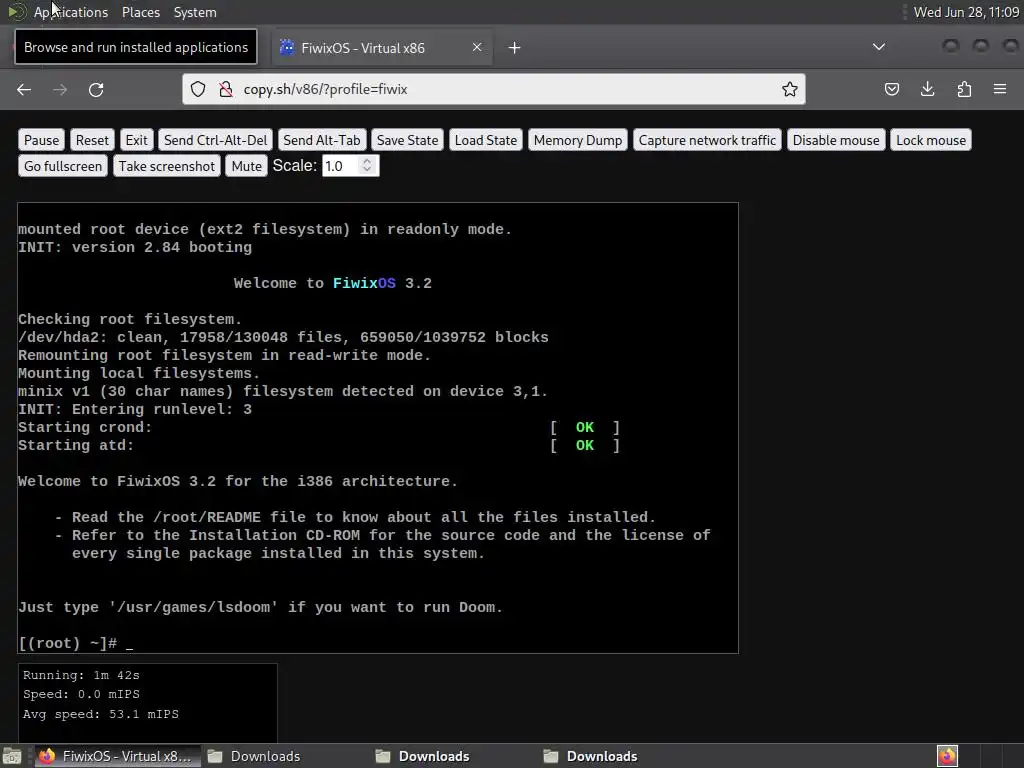Click Take screenshot

click(167, 166)
